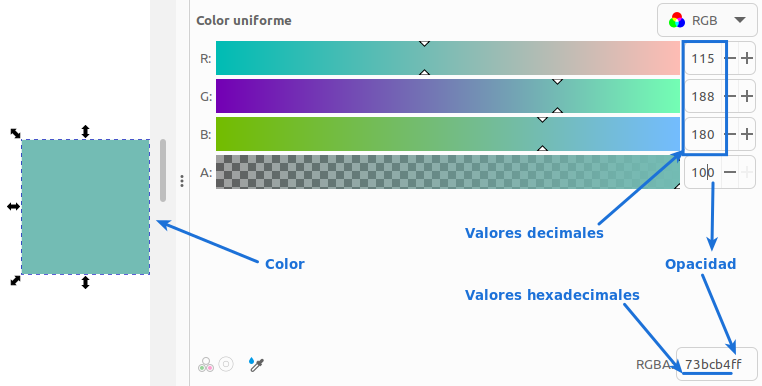The image size is (762, 386).
Task: Increase the R value with plus button
Action: click(747, 58)
